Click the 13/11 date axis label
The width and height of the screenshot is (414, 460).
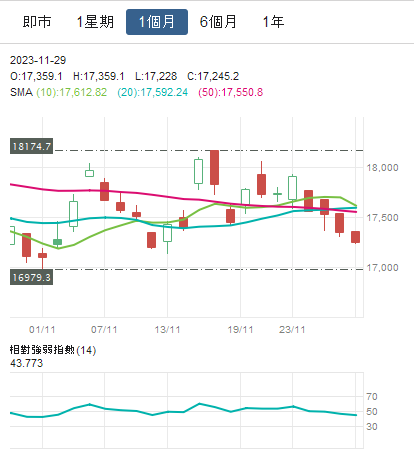coord(167,330)
